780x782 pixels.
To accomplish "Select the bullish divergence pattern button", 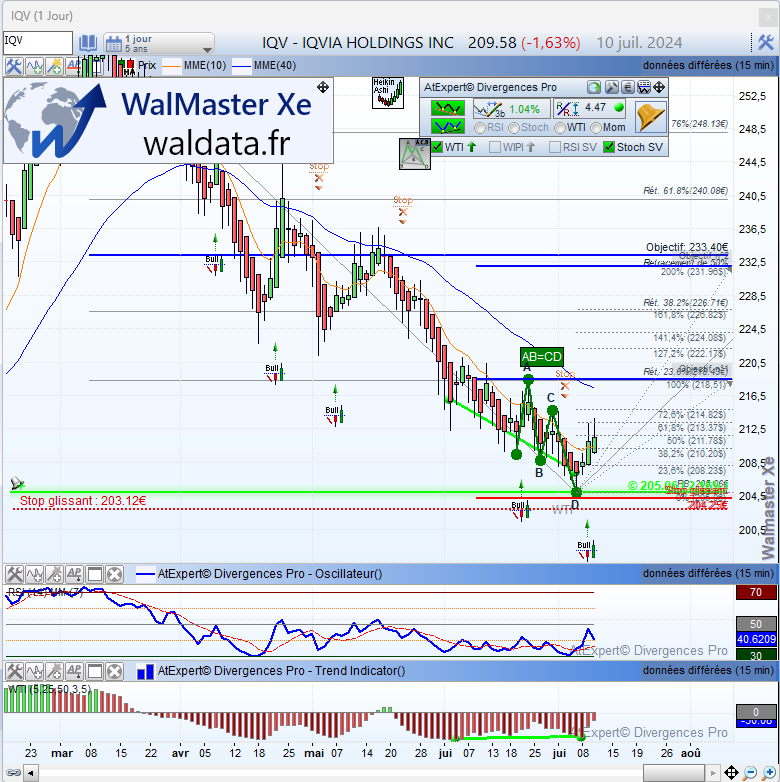I will click(x=448, y=126).
